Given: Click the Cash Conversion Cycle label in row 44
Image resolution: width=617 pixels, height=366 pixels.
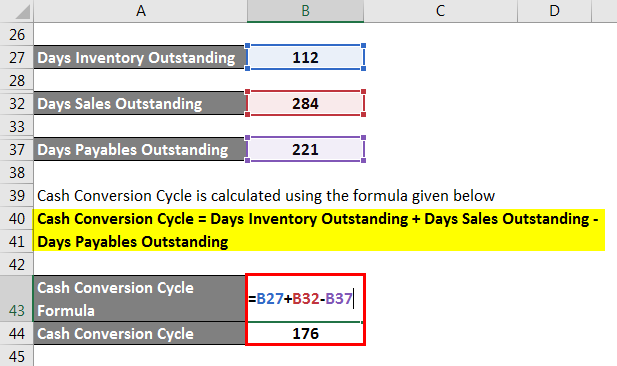Looking at the screenshot, I should [x=140, y=334].
